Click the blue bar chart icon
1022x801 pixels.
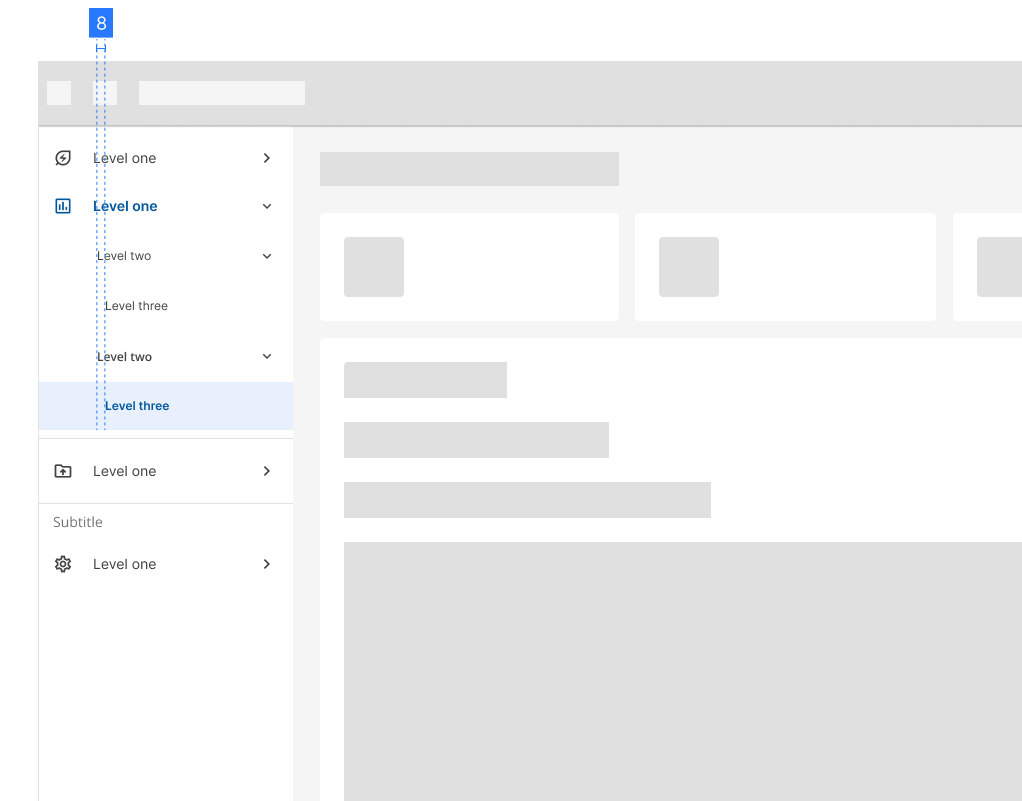pos(63,206)
